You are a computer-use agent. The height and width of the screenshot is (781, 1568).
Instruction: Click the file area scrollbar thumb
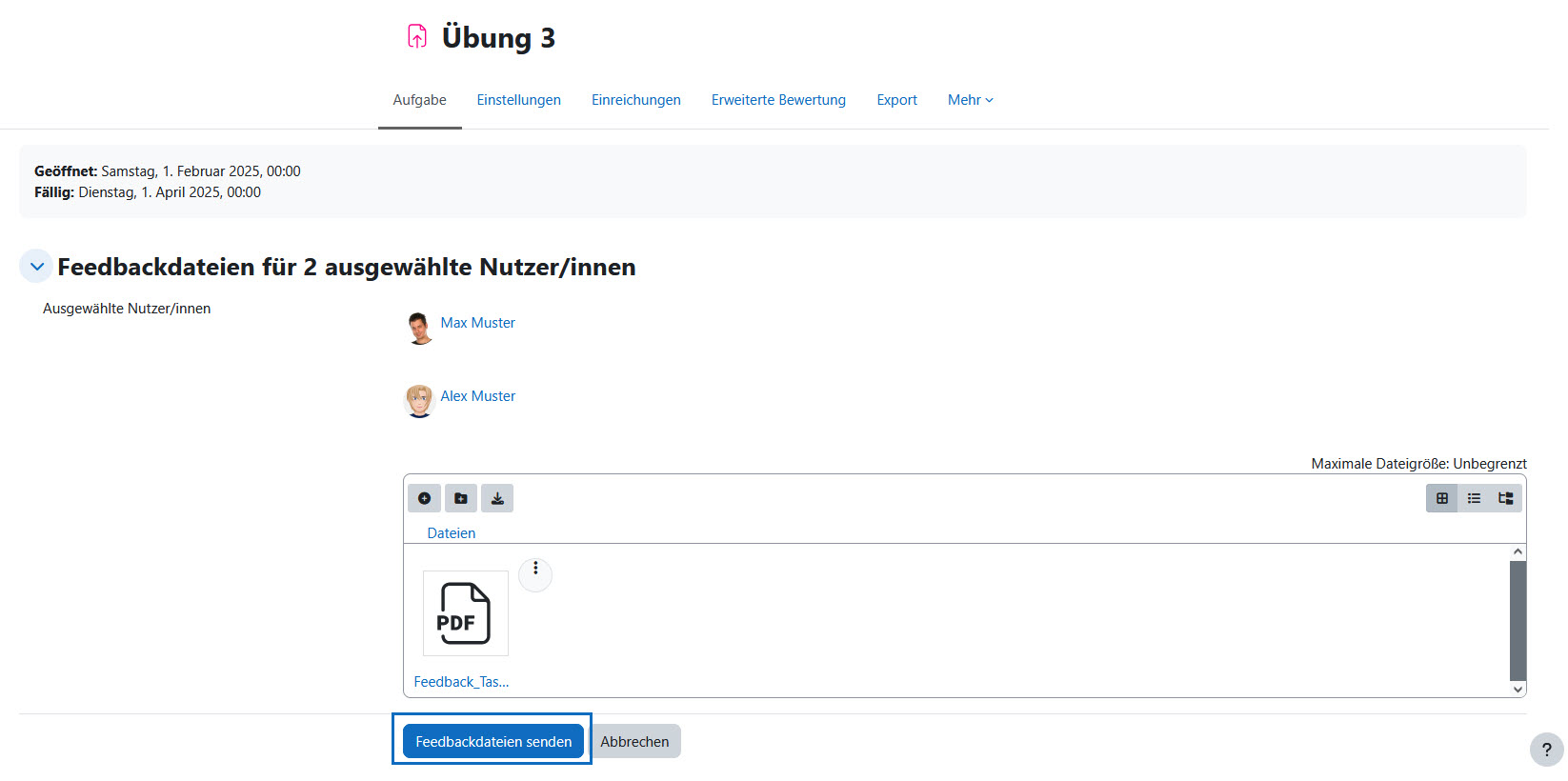click(x=1518, y=621)
